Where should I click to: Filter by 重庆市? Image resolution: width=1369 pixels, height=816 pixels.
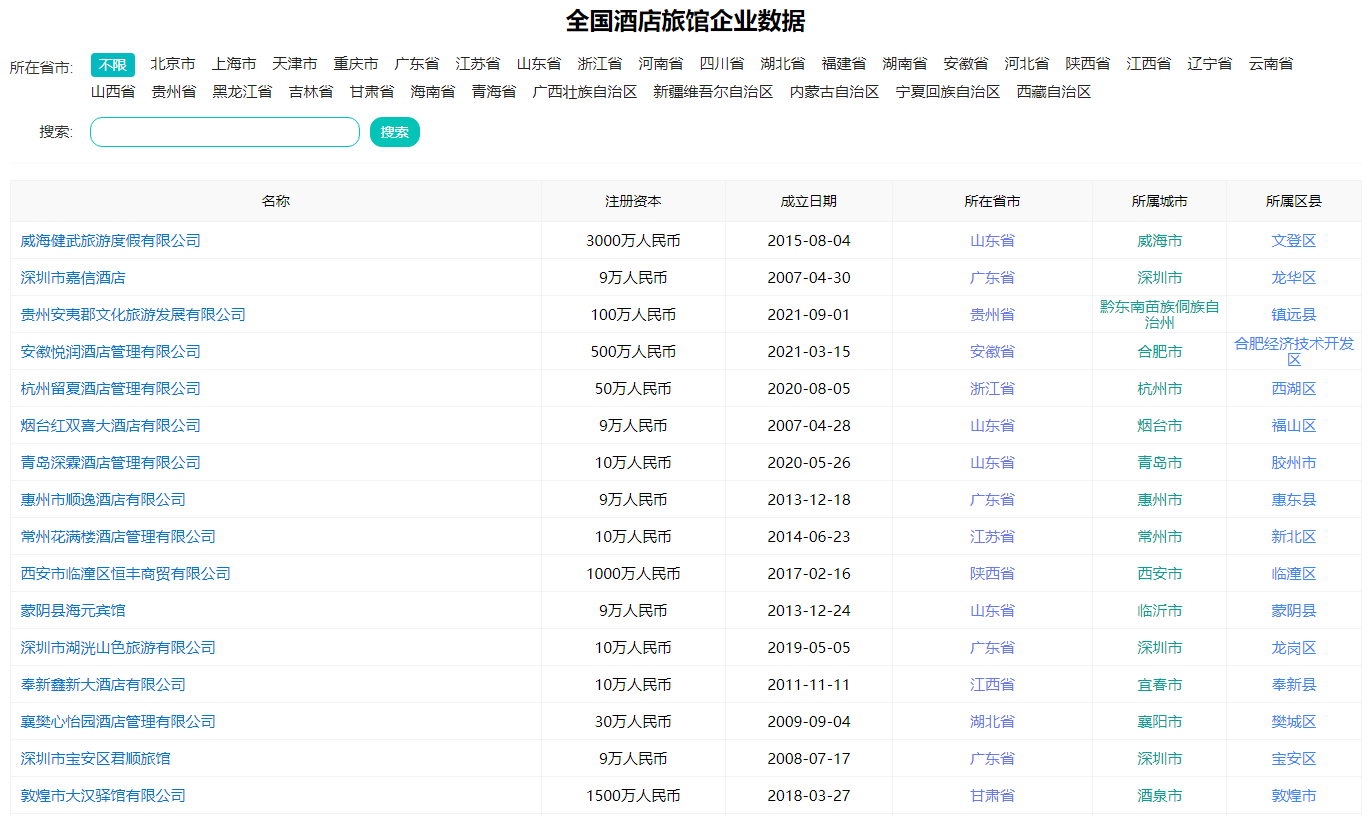coord(356,64)
